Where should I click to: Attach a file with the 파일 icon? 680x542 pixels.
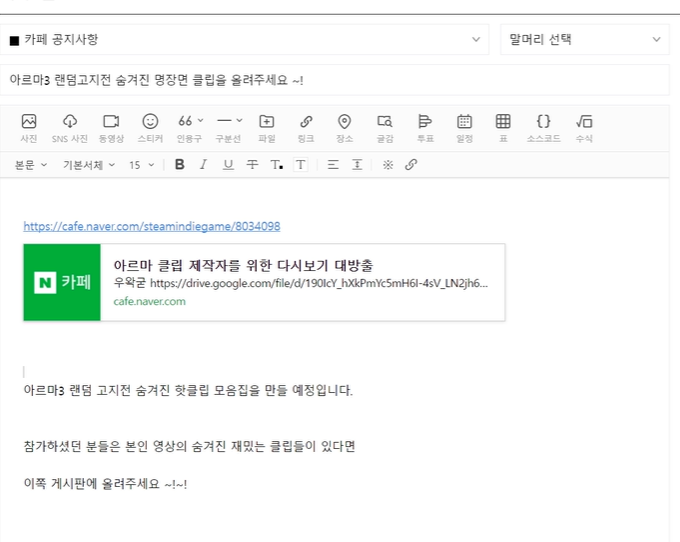pos(267,127)
